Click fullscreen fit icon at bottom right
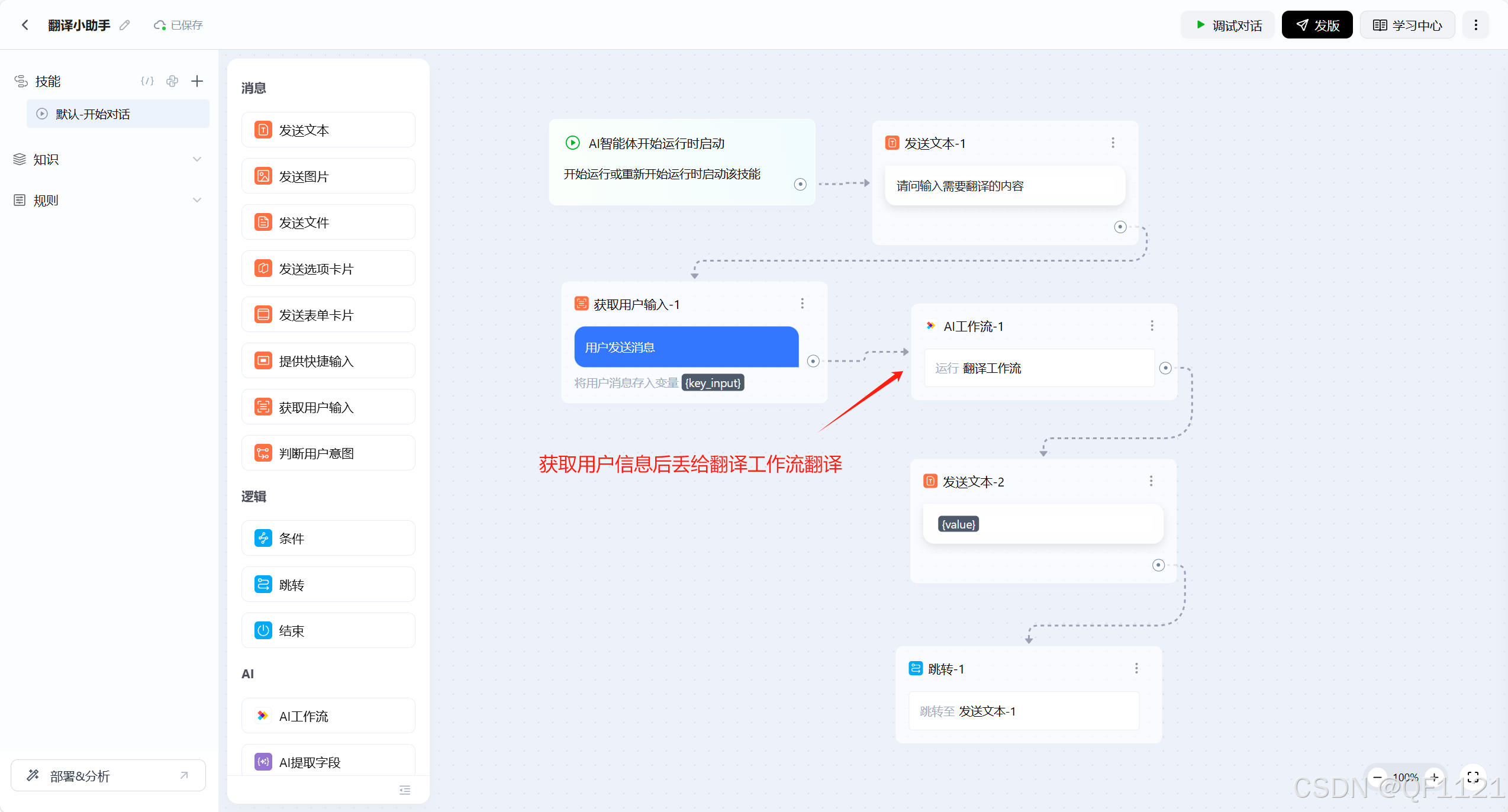This screenshot has height=812, width=1508. tap(1473, 777)
